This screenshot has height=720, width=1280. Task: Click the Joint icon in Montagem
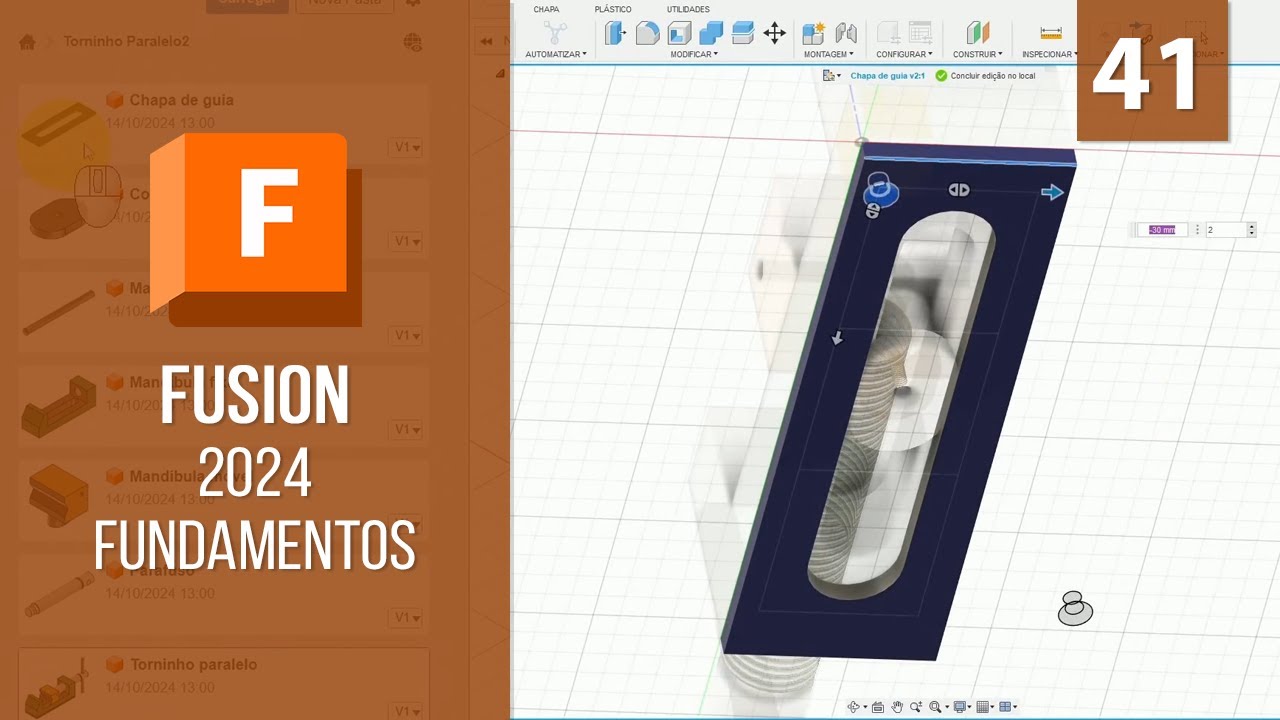[x=846, y=33]
